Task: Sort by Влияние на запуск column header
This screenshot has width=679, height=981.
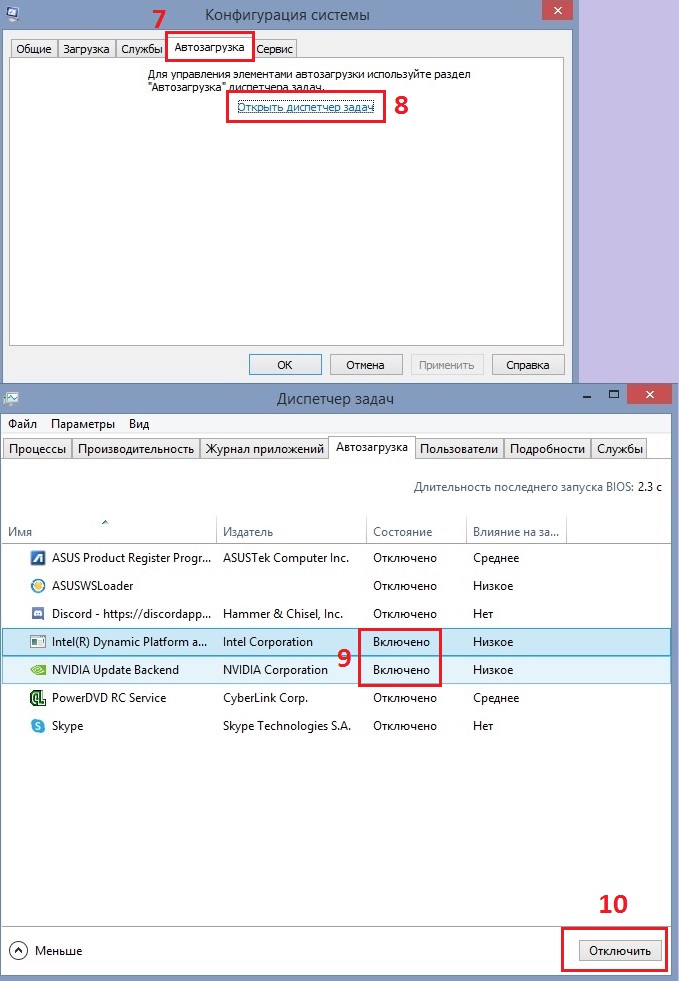Action: (516, 531)
